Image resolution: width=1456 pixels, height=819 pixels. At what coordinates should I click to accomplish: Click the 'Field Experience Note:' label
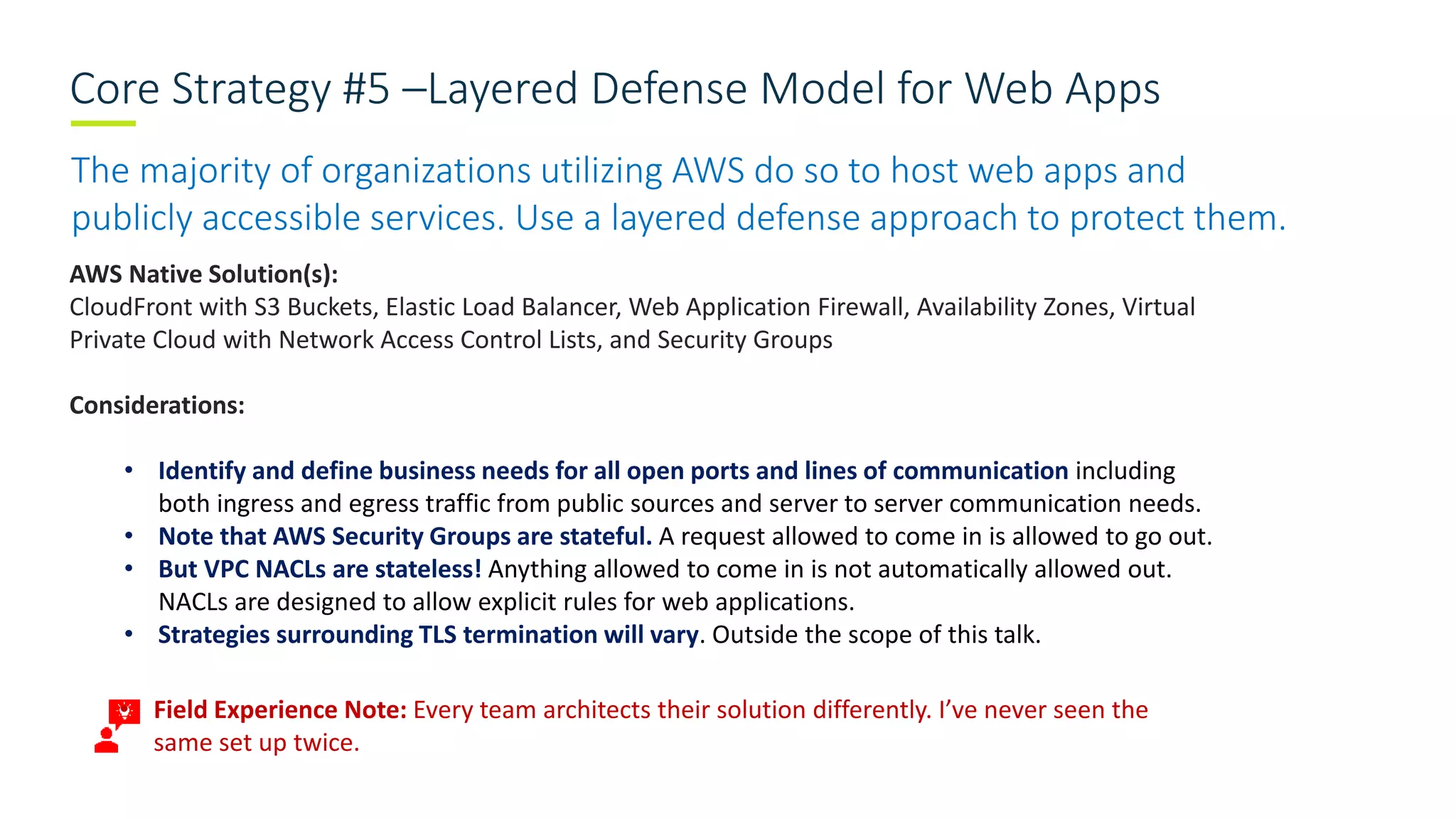pos(280,710)
